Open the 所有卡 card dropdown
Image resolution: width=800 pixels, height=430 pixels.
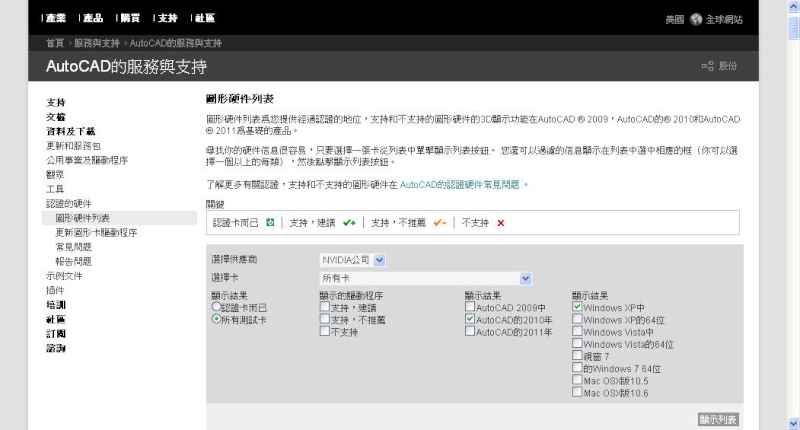[x=426, y=279]
